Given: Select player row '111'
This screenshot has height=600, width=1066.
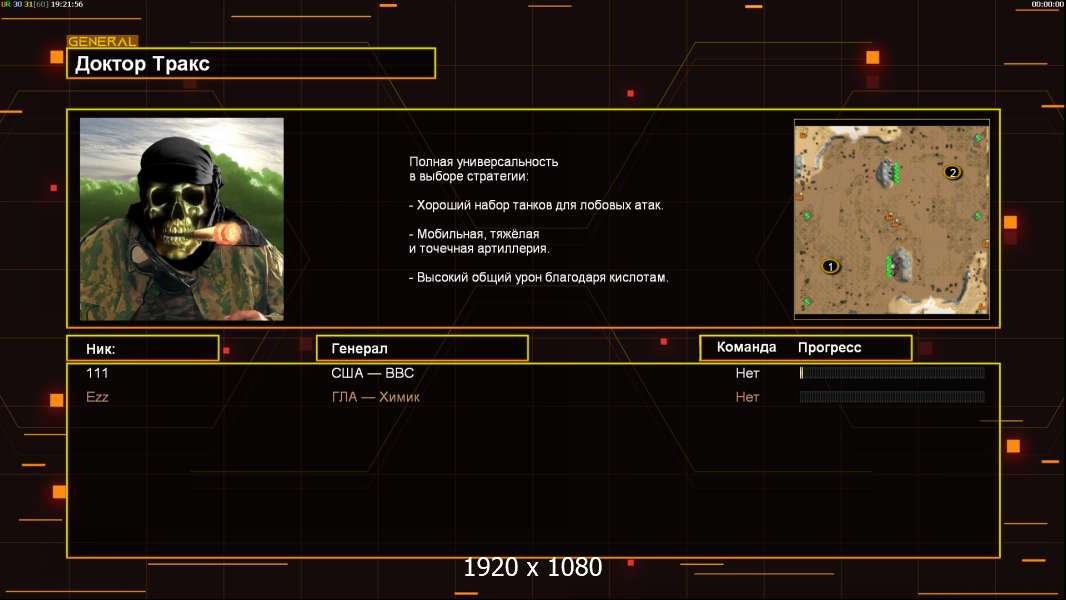Looking at the screenshot, I should (x=533, y=373).
